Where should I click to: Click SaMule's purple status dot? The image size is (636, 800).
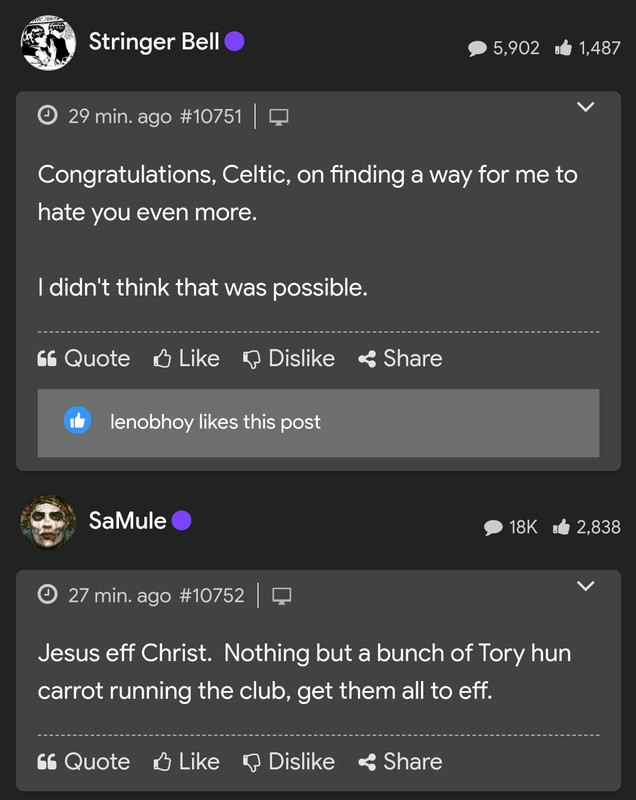(x=181, y=521)
